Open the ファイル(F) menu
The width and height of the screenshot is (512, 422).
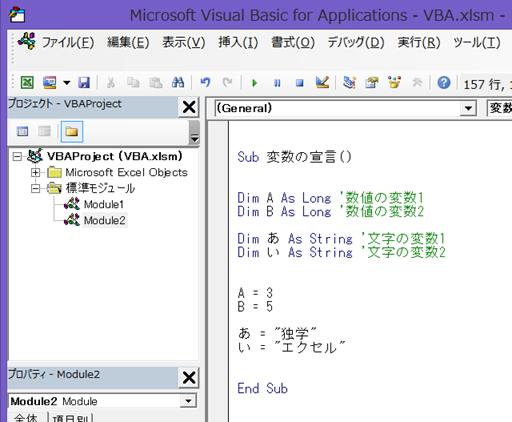(68, 42)
